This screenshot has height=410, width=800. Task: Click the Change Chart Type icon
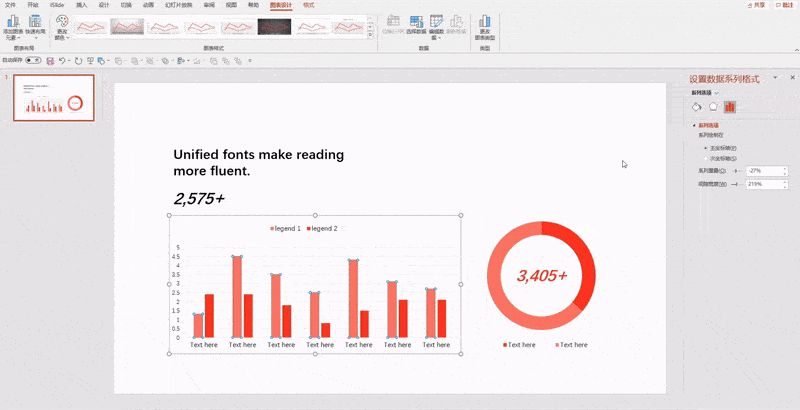pos(484,21)
